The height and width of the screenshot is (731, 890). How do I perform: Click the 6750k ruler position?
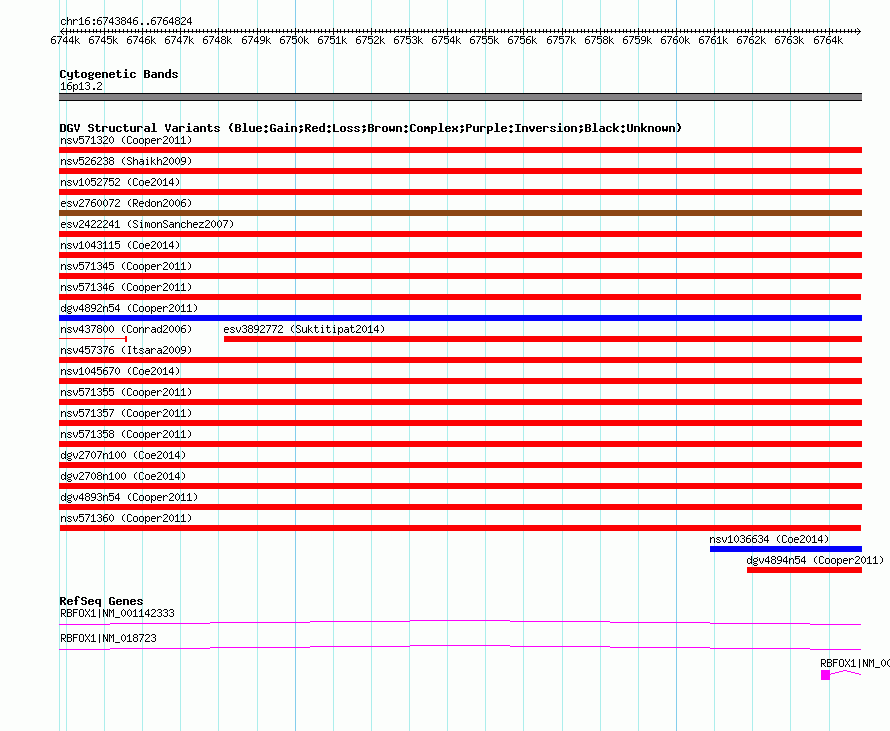tap(294, 40)
